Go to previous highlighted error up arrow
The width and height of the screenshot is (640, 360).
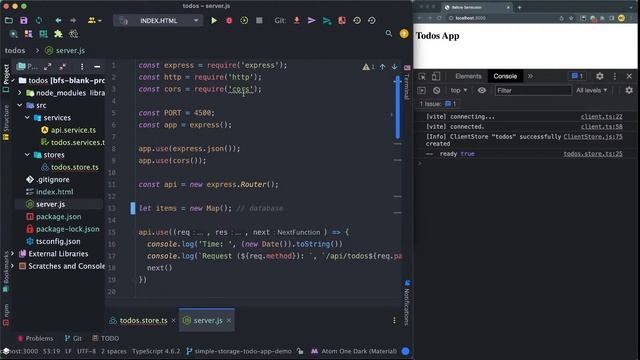point(382,67)
